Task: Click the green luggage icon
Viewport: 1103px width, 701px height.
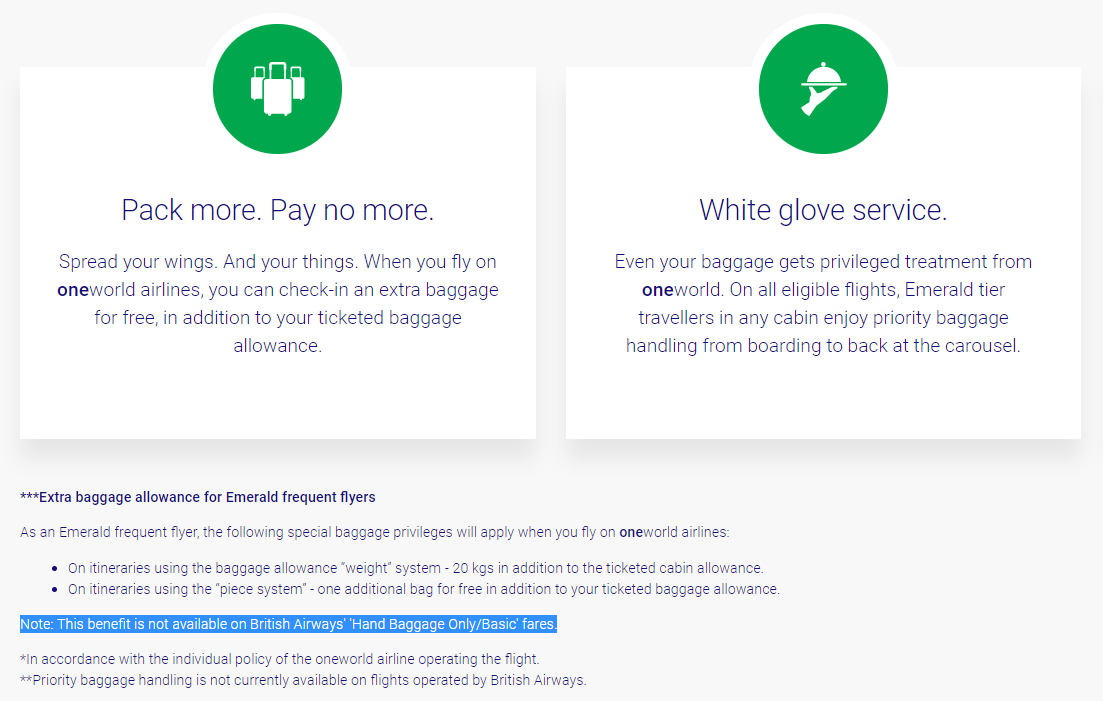Action: pos(277,89)
